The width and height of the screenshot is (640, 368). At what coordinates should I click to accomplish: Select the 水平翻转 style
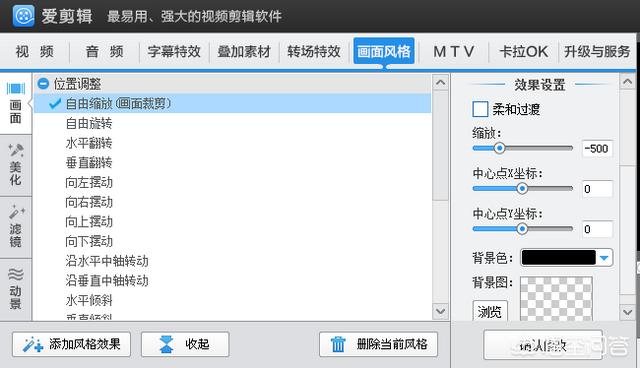pyautogui.click(x=89, y=143)
